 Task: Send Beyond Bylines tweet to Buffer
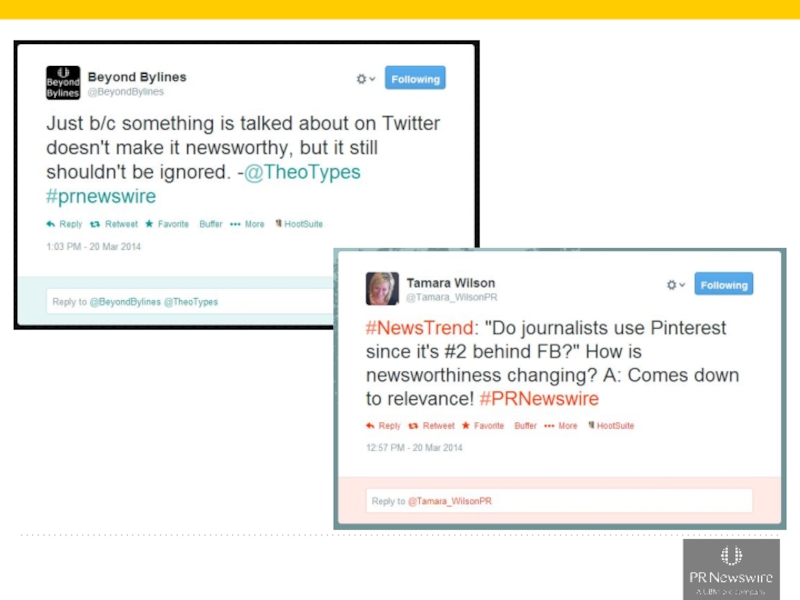(211, 224)
